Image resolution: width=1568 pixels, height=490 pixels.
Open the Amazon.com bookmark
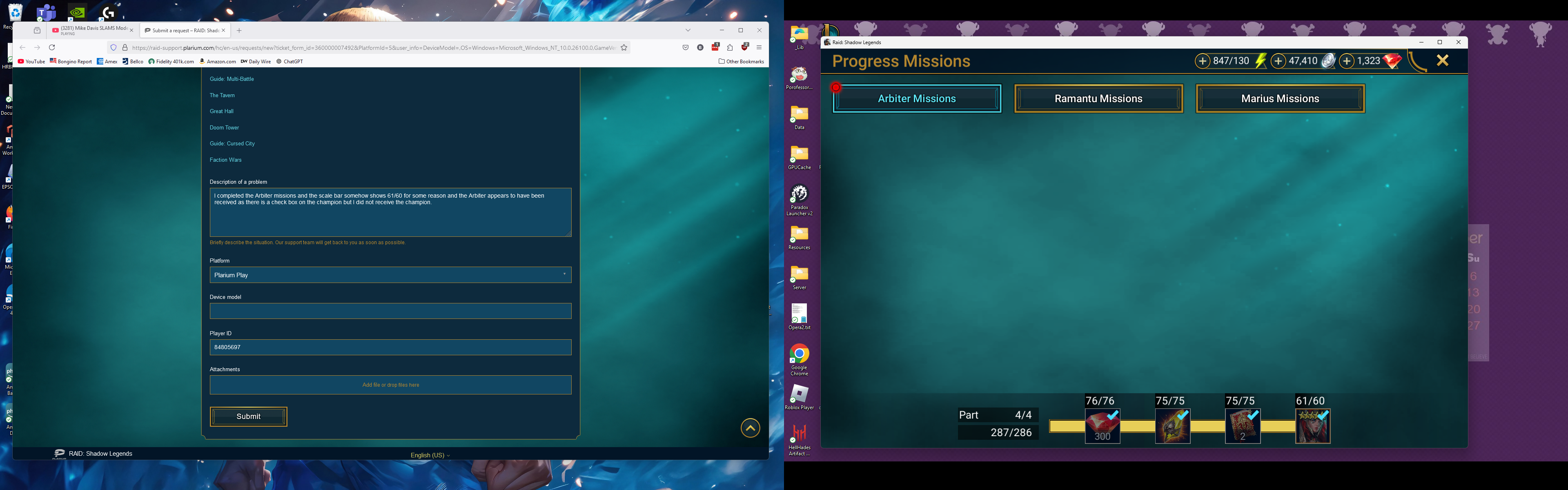tap(217, 62)
